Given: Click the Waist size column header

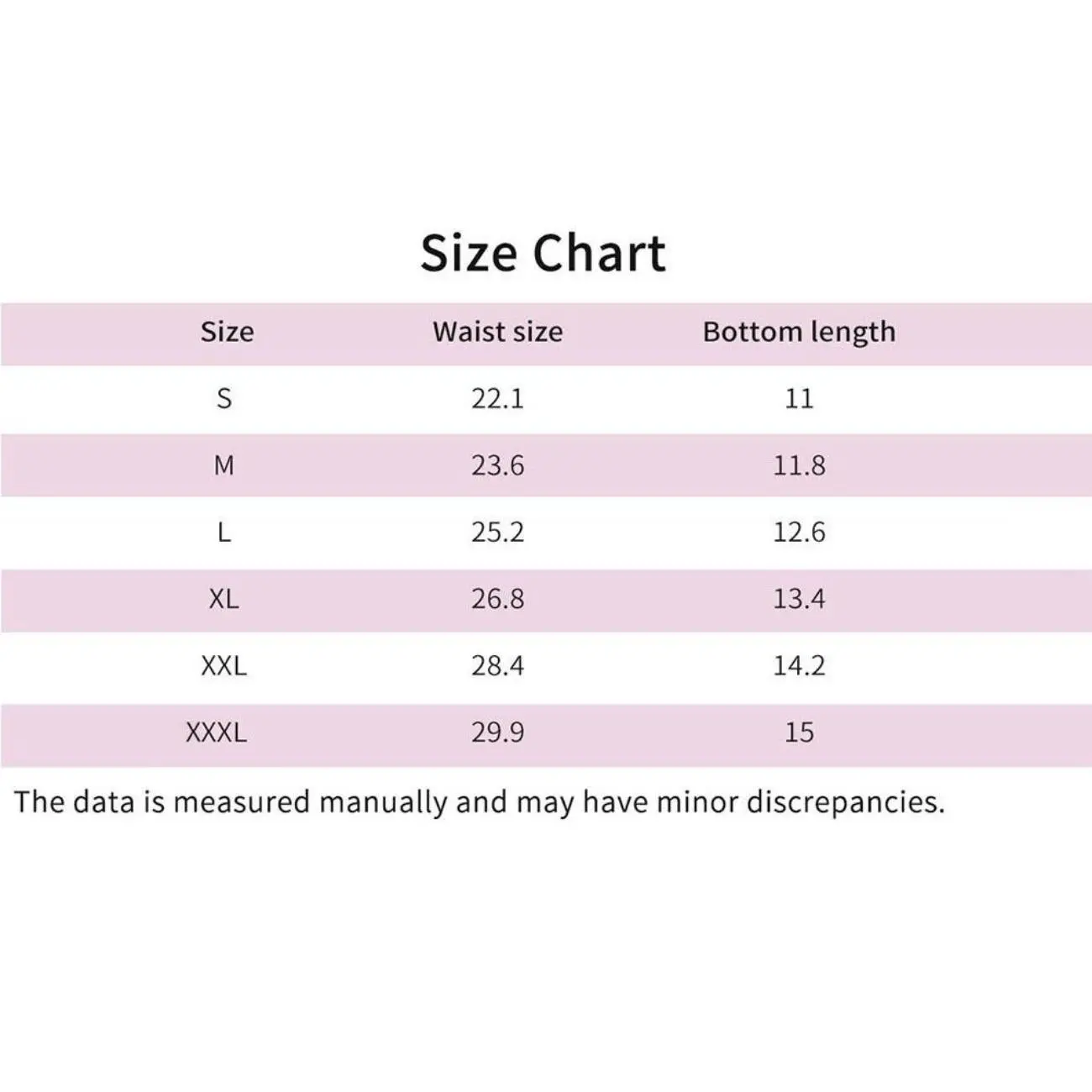Looking at the screenshot, I should pyautogui.click(x=497, y=332).
